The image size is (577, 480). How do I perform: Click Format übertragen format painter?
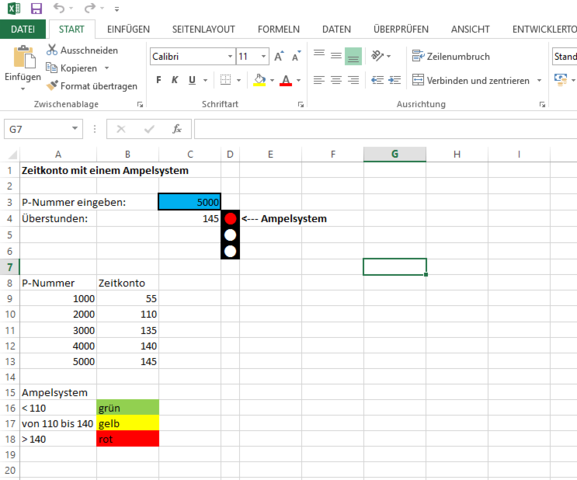pyautogui.click(x=92, y=86)
